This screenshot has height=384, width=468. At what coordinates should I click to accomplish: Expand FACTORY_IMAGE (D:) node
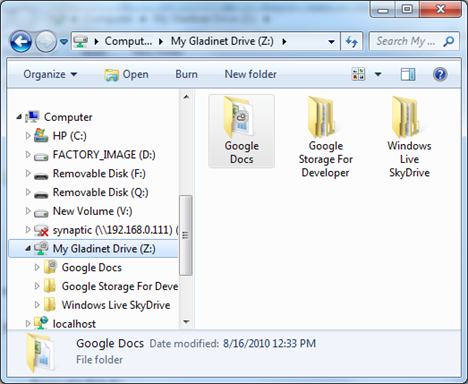[28, 154]
